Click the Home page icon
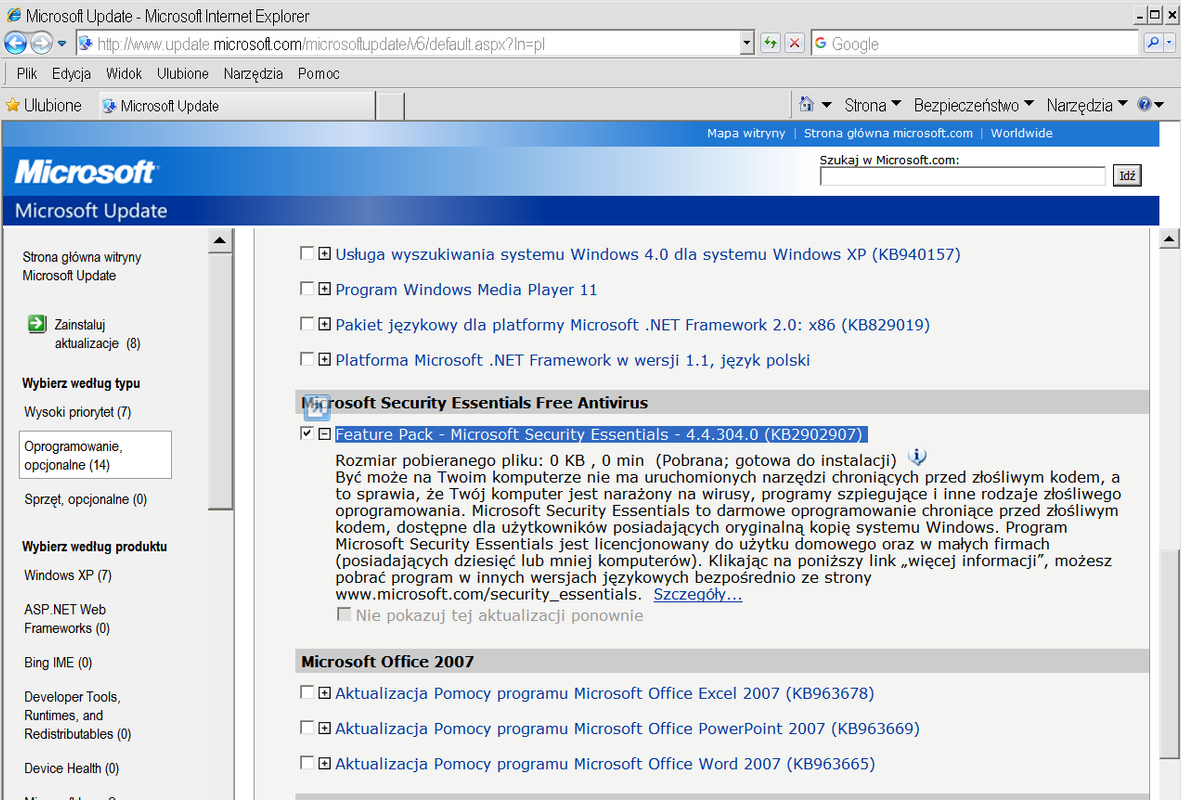Screen dimensions: 1181x800 (x=807, y=104)
